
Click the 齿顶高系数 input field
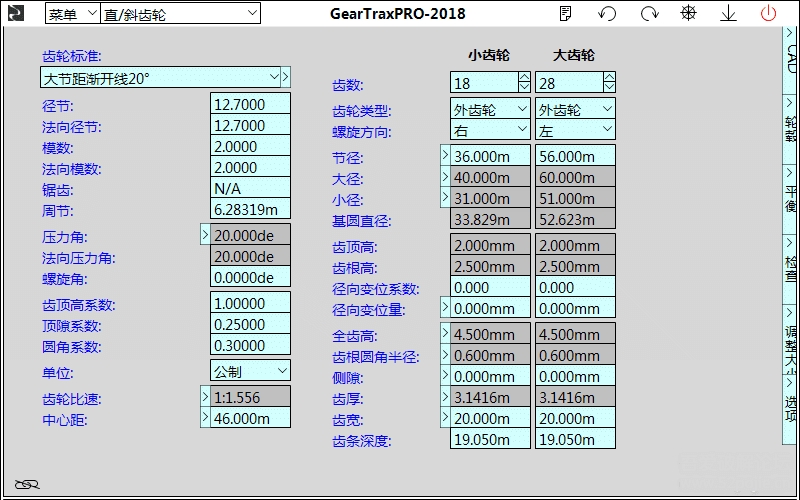[250, 303]
